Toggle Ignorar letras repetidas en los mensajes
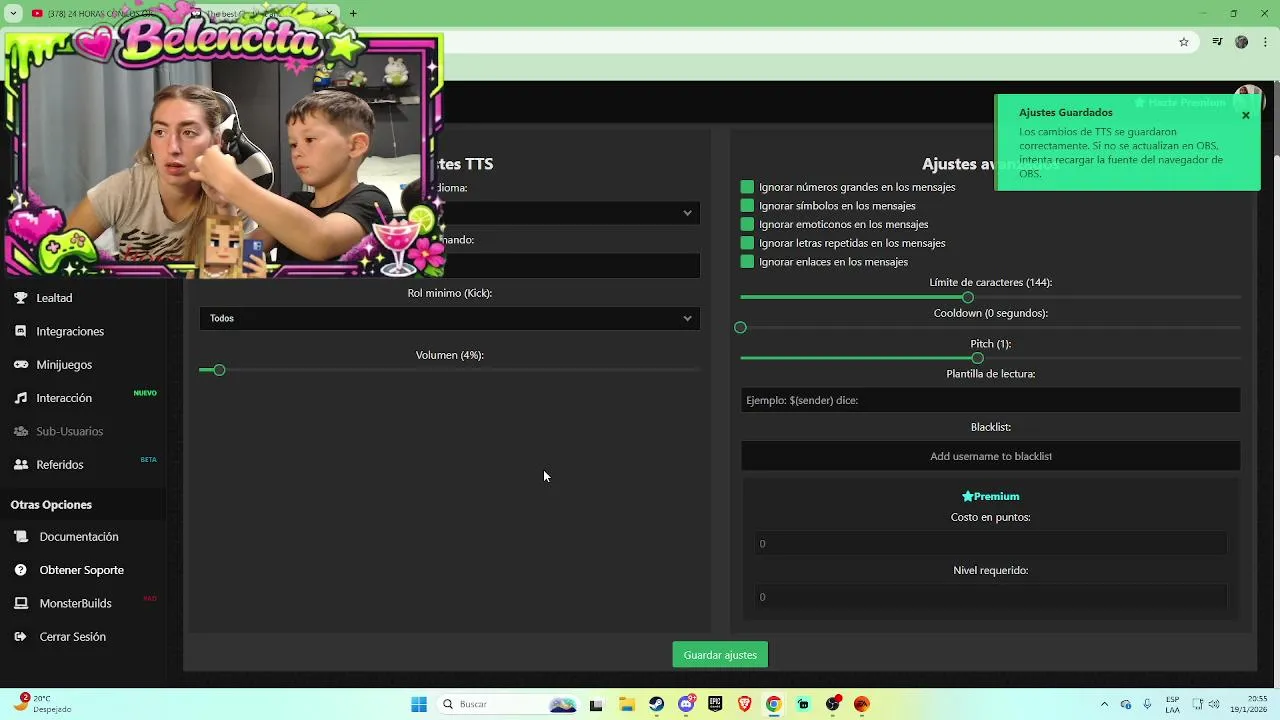The image size is (1280, 720). pos(747,243)
